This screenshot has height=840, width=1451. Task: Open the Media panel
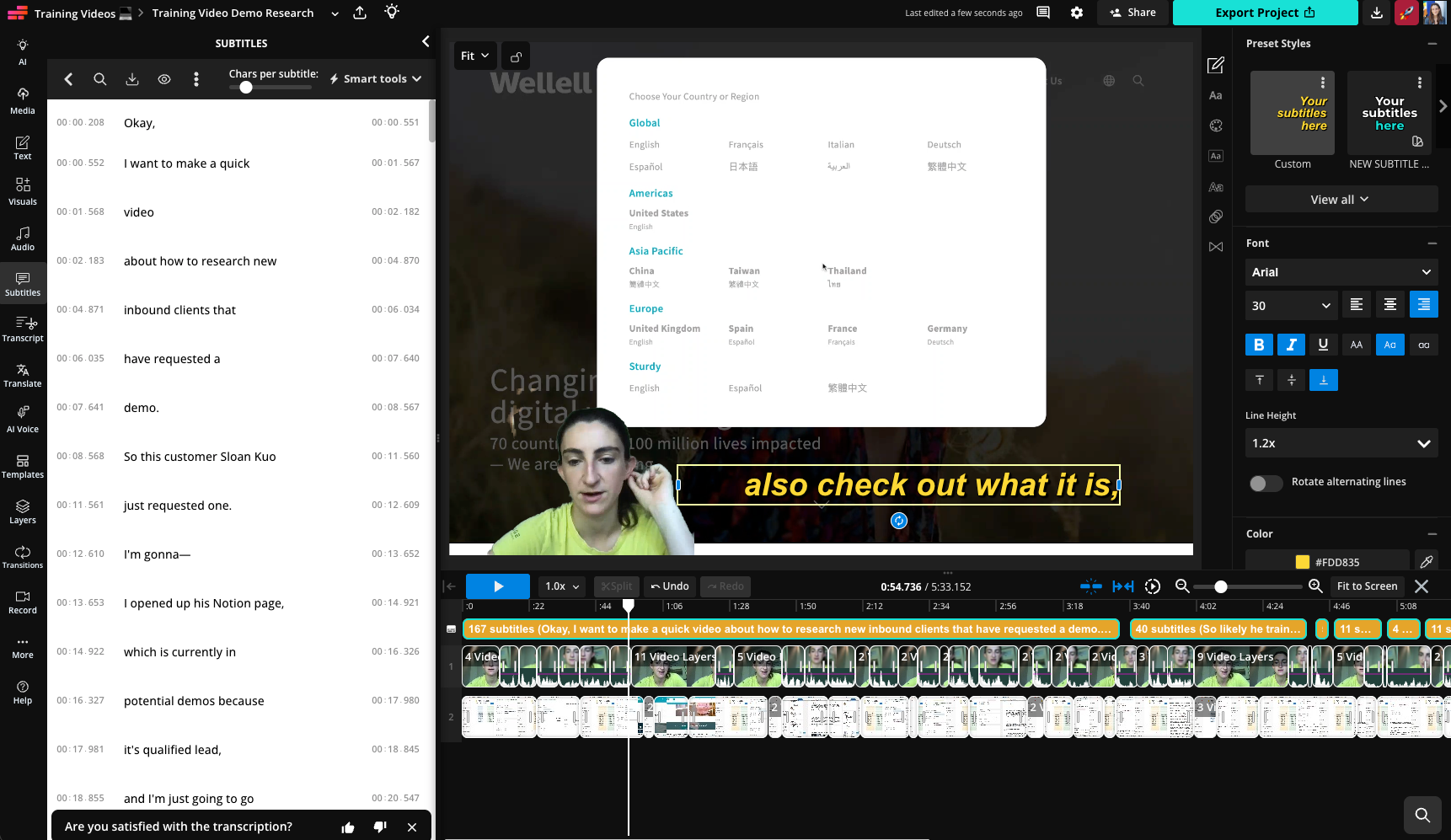point(23,100)
